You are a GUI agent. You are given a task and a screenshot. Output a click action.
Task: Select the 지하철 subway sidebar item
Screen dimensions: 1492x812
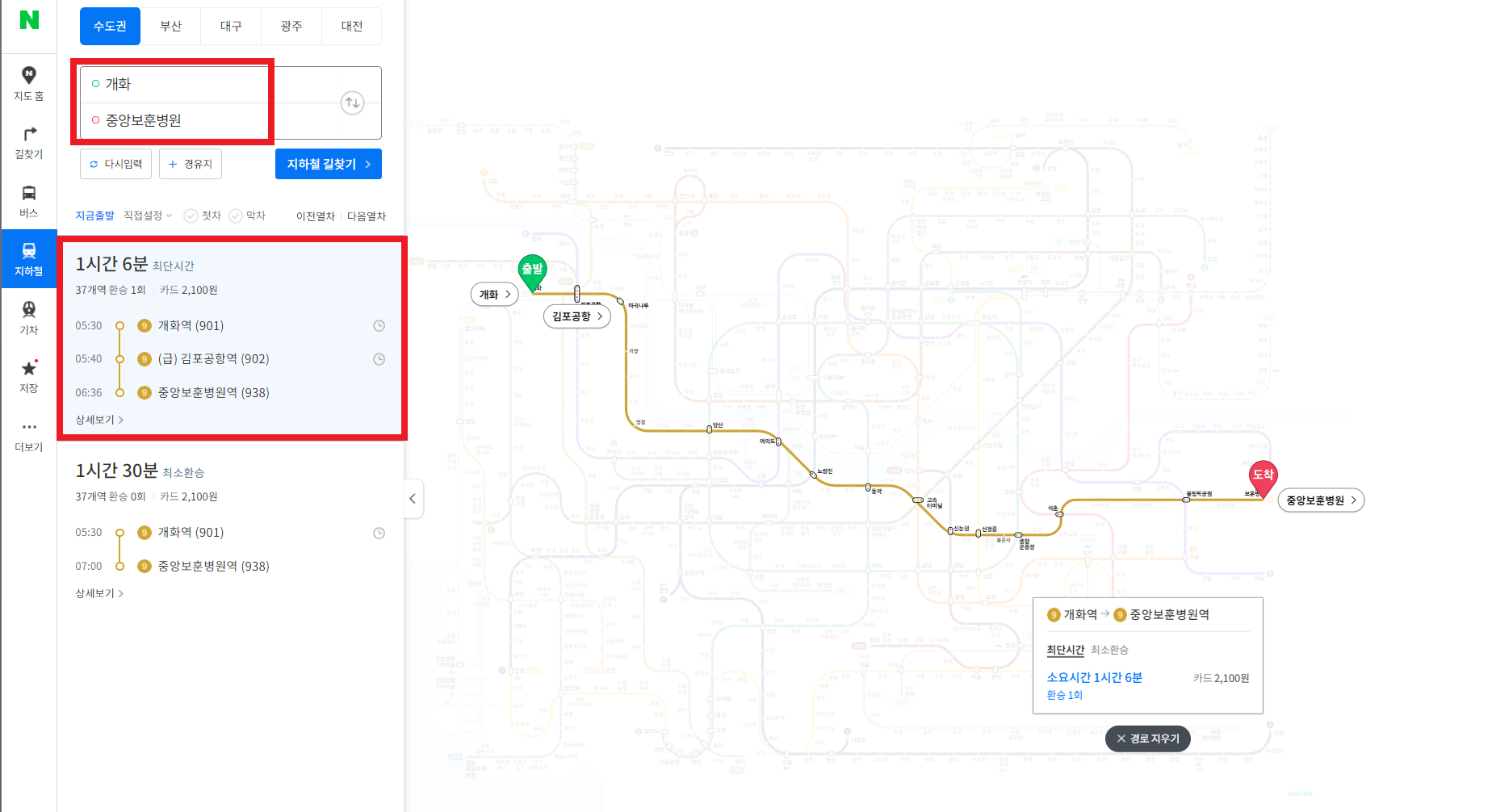[29, 259]
